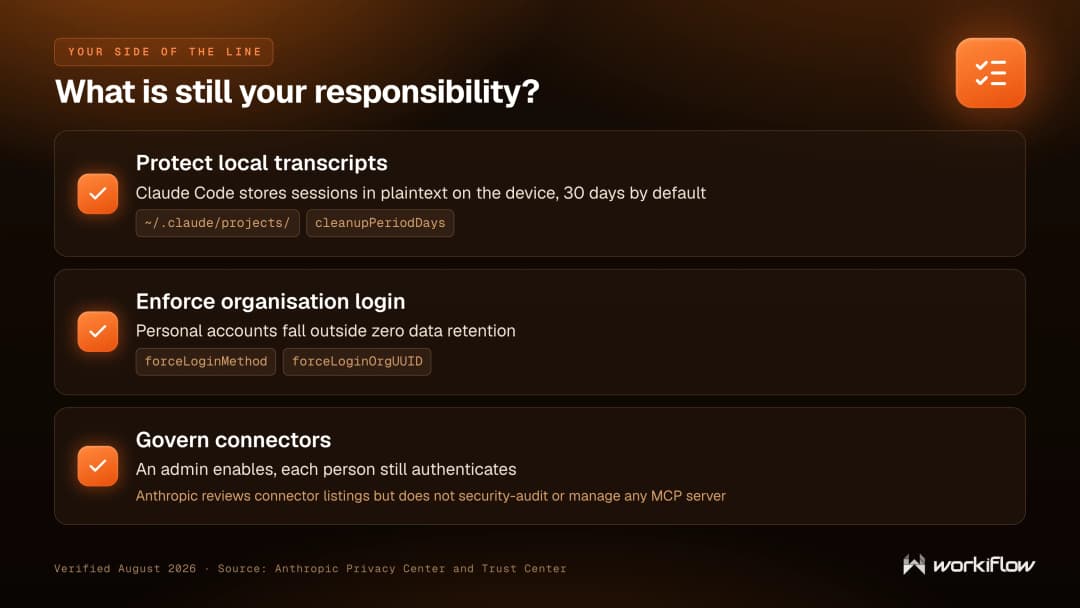
Task: Click the YOUR SIDE OF THE LINE badge
Action: click(164, 52)
